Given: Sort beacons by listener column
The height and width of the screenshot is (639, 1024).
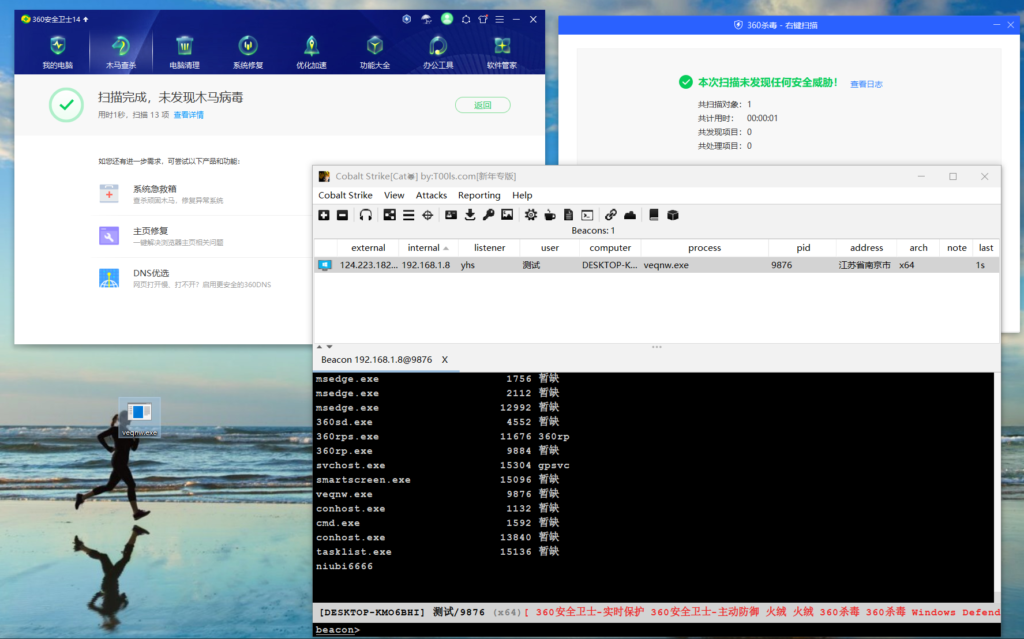Looking at the screenshot, I should click(489, 248).
